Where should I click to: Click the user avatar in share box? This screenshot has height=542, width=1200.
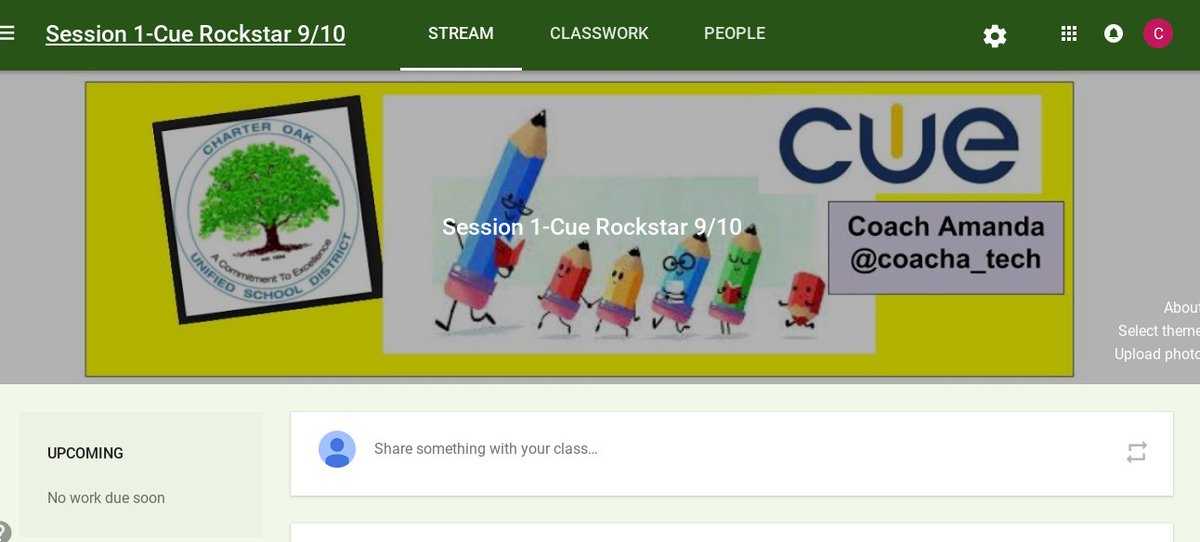[337, 449]
